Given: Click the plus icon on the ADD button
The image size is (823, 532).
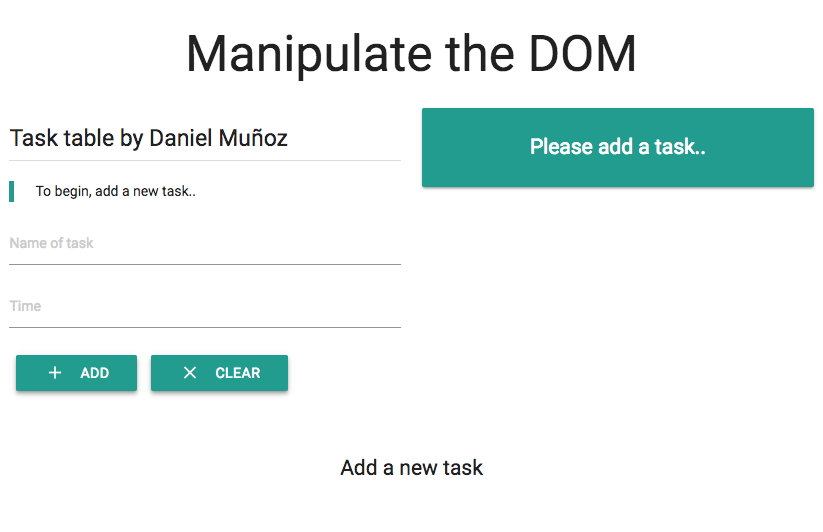Looking at the screenshot, I should pos(55,373).
